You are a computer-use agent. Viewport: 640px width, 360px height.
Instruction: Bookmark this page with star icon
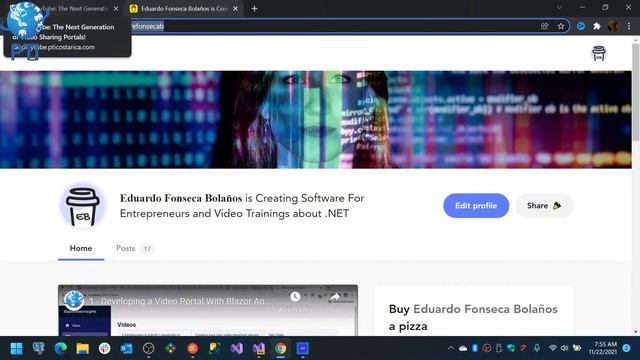click(x=561, y=26)
